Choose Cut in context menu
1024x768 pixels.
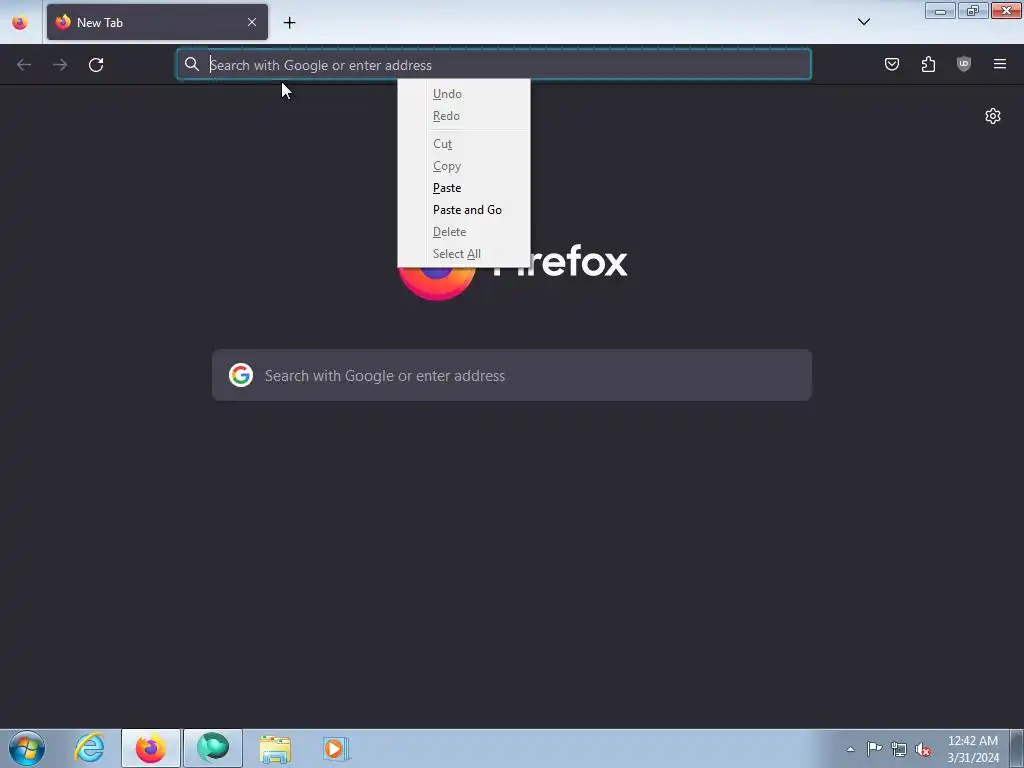[464, 144]
